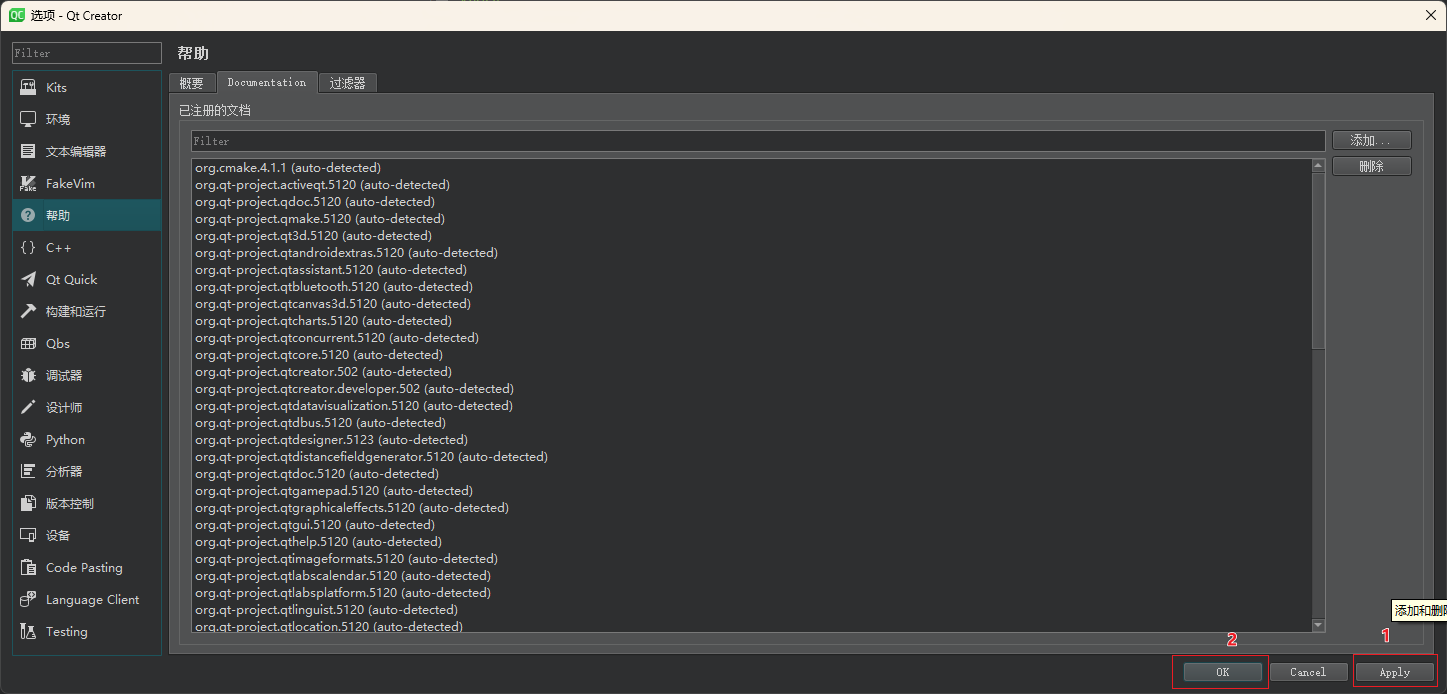Open the C++ braces icon category
The width and height of the screenshot is (1447, 694).
pos(28,248)
